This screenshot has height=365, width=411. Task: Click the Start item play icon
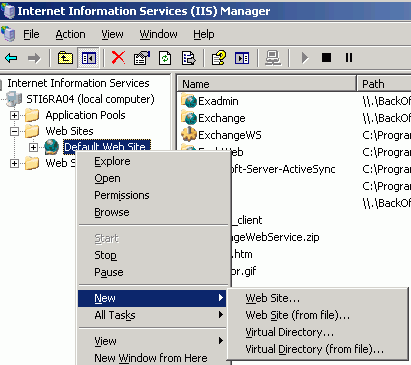[305, 58]
